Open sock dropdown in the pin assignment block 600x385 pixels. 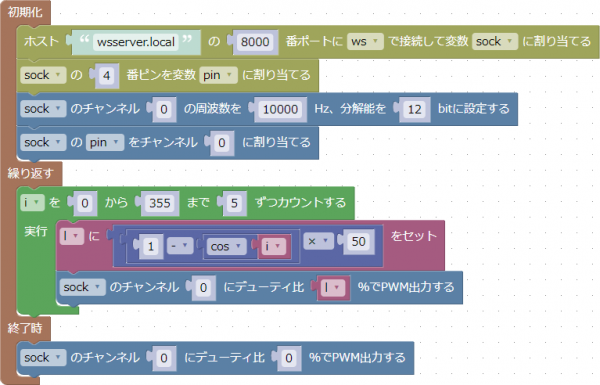[x=43, y=75]
